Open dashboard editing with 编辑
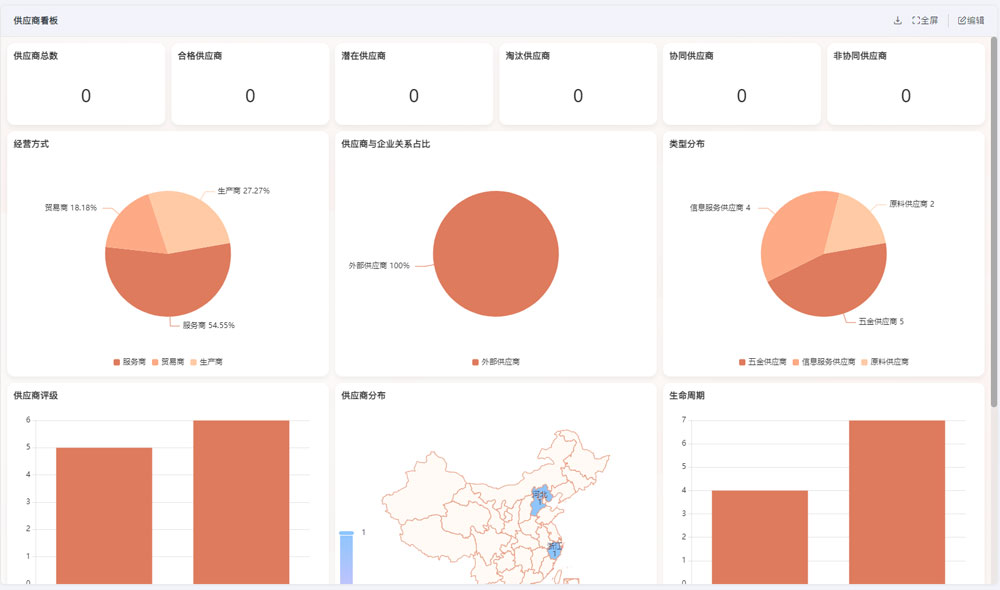 click(970, 20)
